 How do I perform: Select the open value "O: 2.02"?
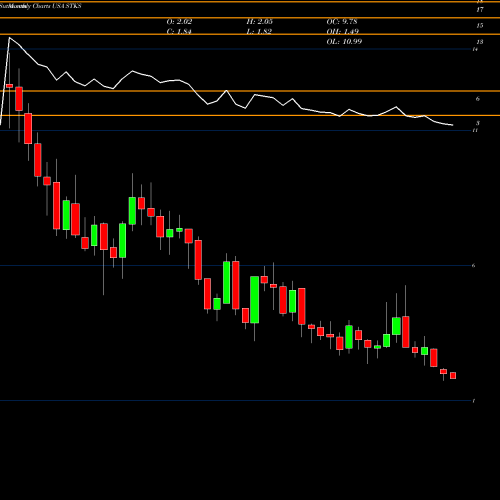(179, 22)
